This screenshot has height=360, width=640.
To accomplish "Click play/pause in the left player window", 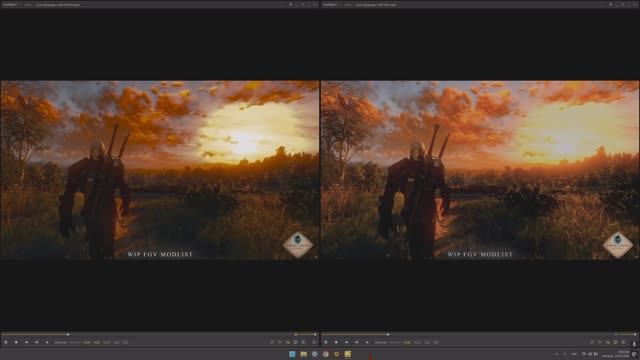I will [6, 342].
